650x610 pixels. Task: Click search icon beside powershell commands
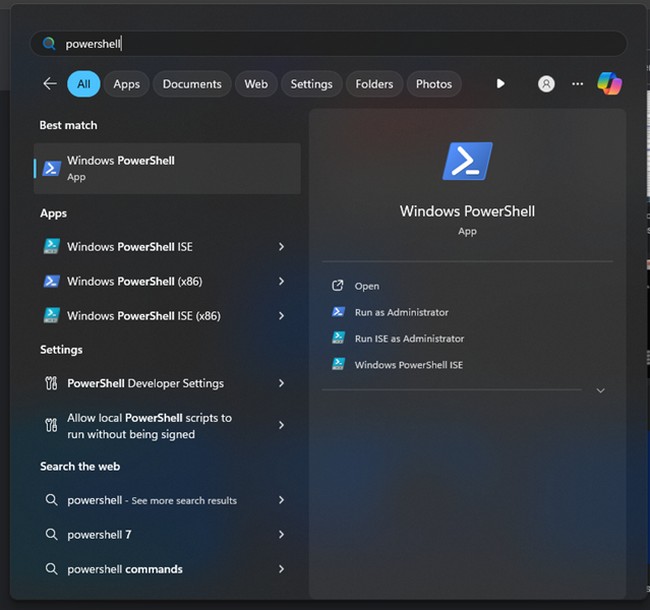51,569
